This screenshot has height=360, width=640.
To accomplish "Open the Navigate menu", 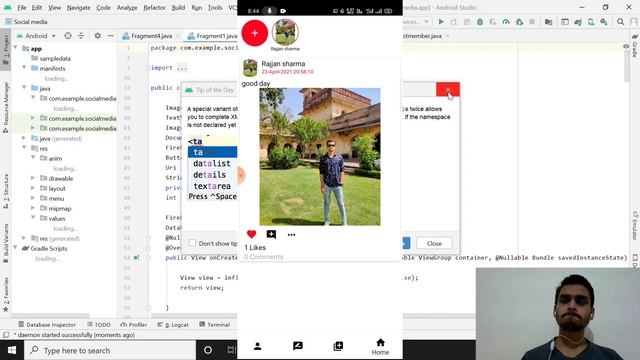I will pos(78,7).
